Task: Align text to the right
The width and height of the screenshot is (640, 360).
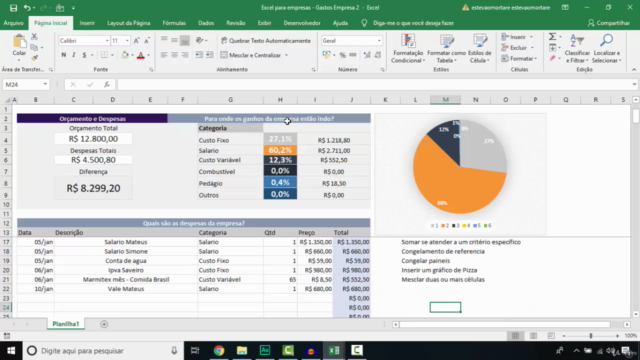Action: click(185, 55)
